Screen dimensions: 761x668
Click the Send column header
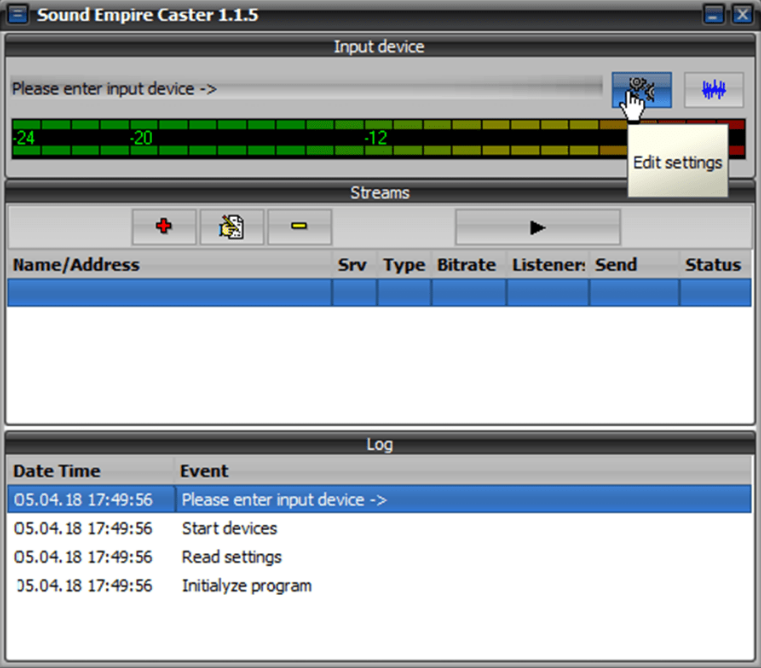pyautogui.click(x=634, y=265)
